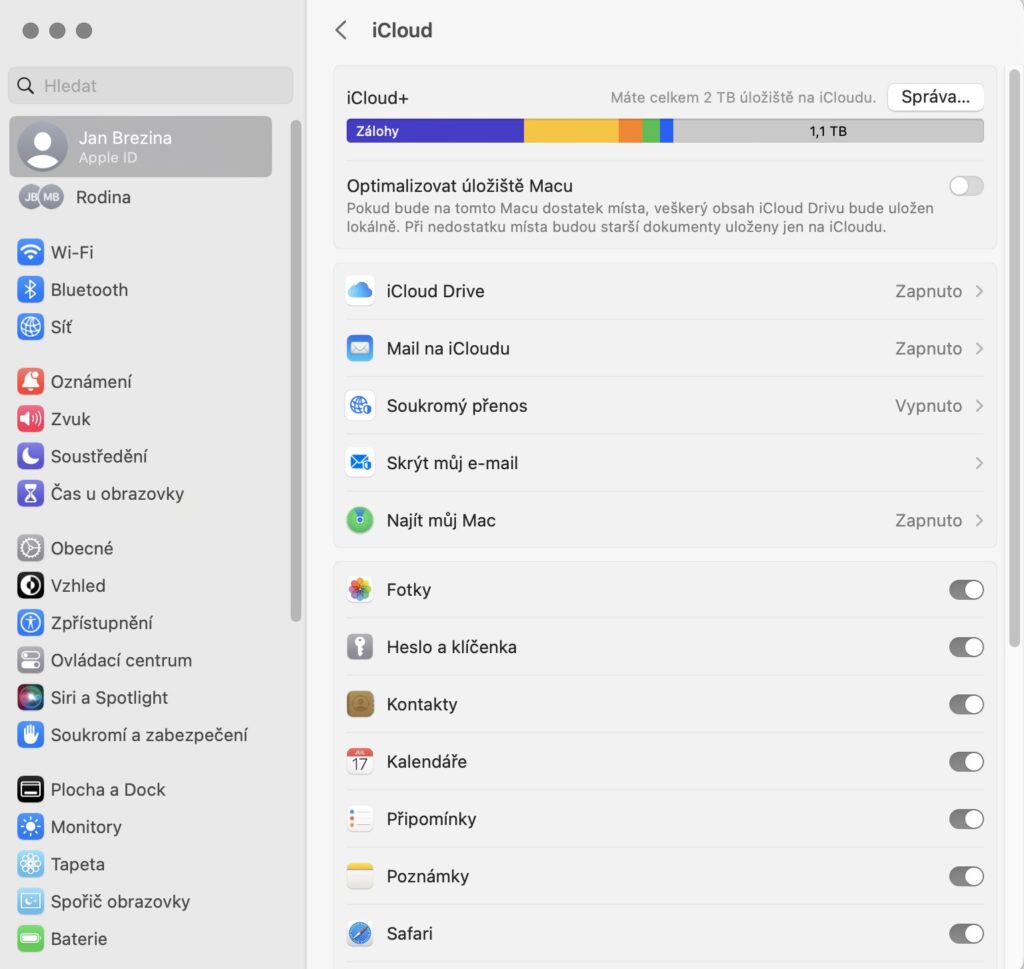Open the Zvuk label in sidebar
This screenshot has width=1024, height=969.
71,419
